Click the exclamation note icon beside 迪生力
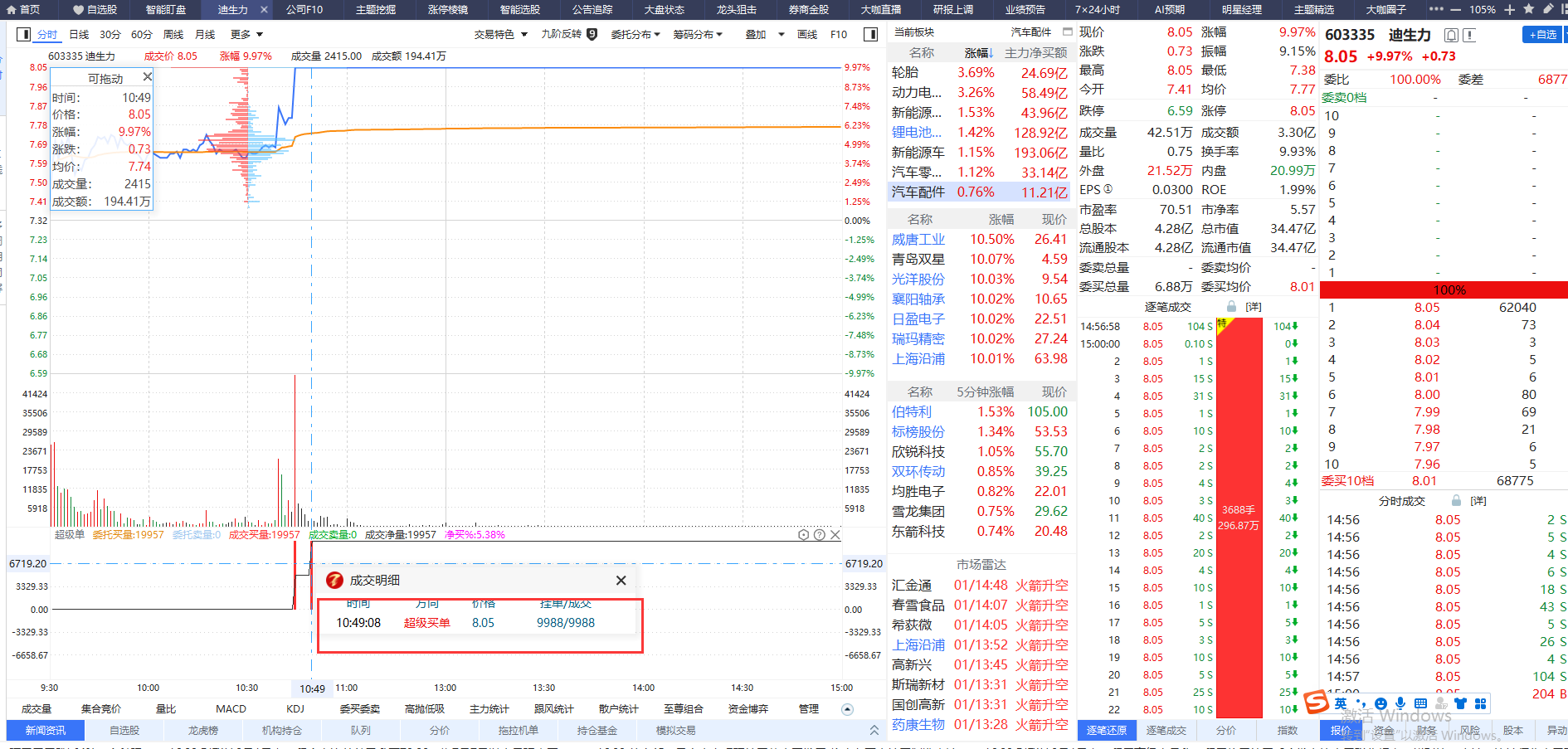This screenshot has height=749, width=1568. [x=1468, y=35]
